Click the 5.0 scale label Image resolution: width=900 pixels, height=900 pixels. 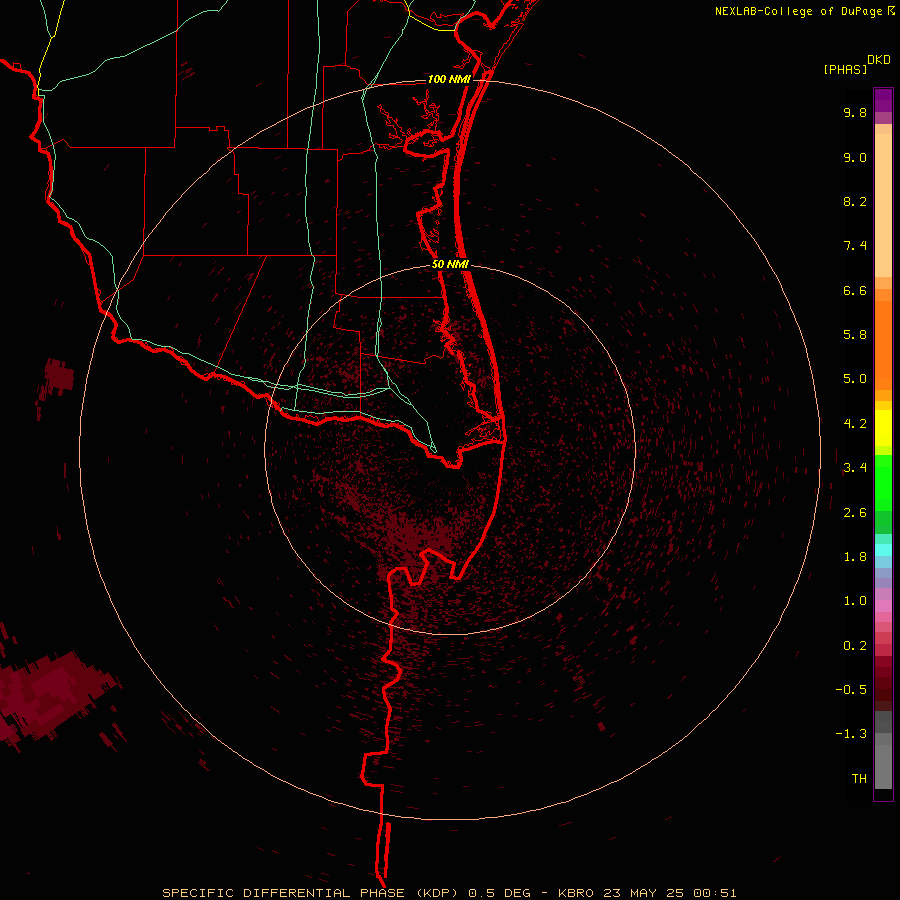855,379
